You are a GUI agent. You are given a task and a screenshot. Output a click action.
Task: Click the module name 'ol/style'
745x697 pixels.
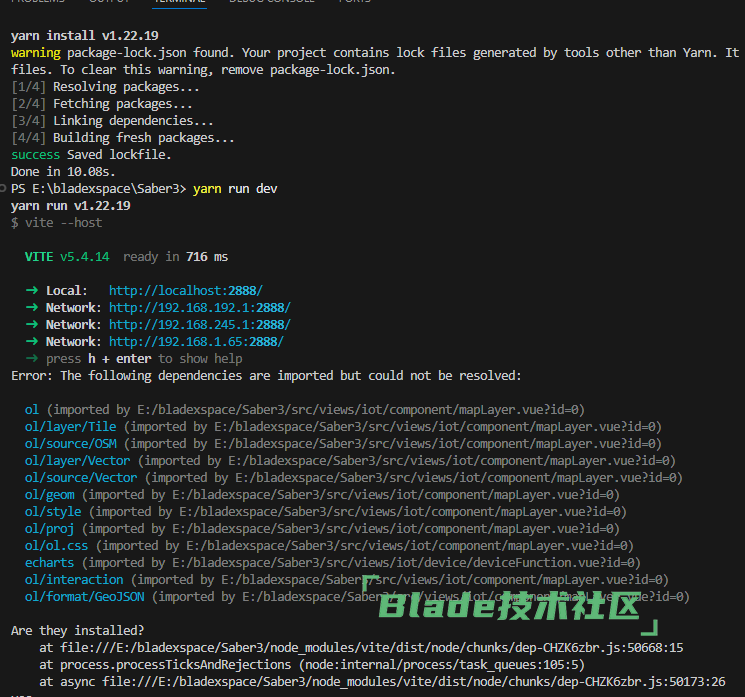coord(53,512)
